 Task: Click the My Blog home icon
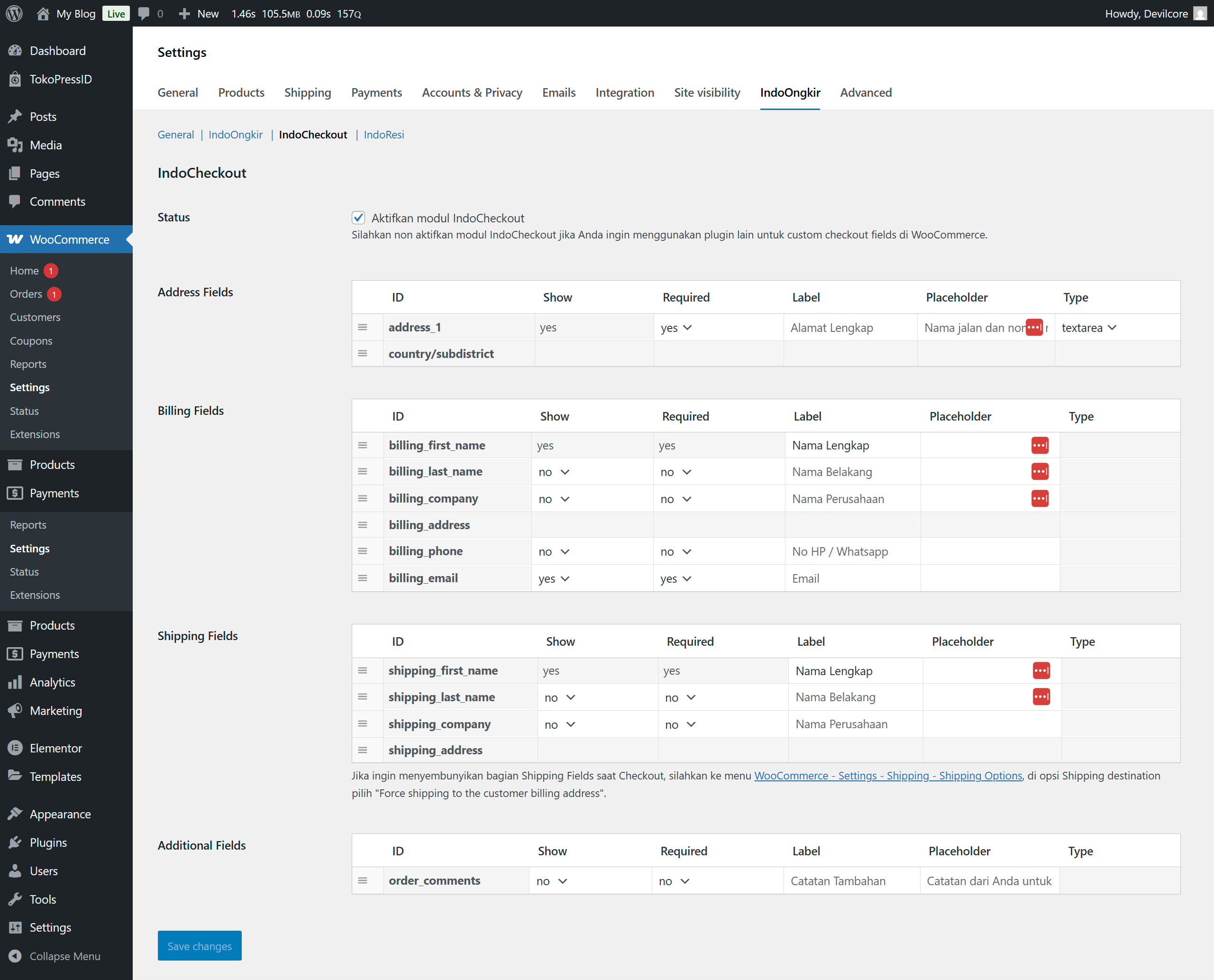point(43,14)
